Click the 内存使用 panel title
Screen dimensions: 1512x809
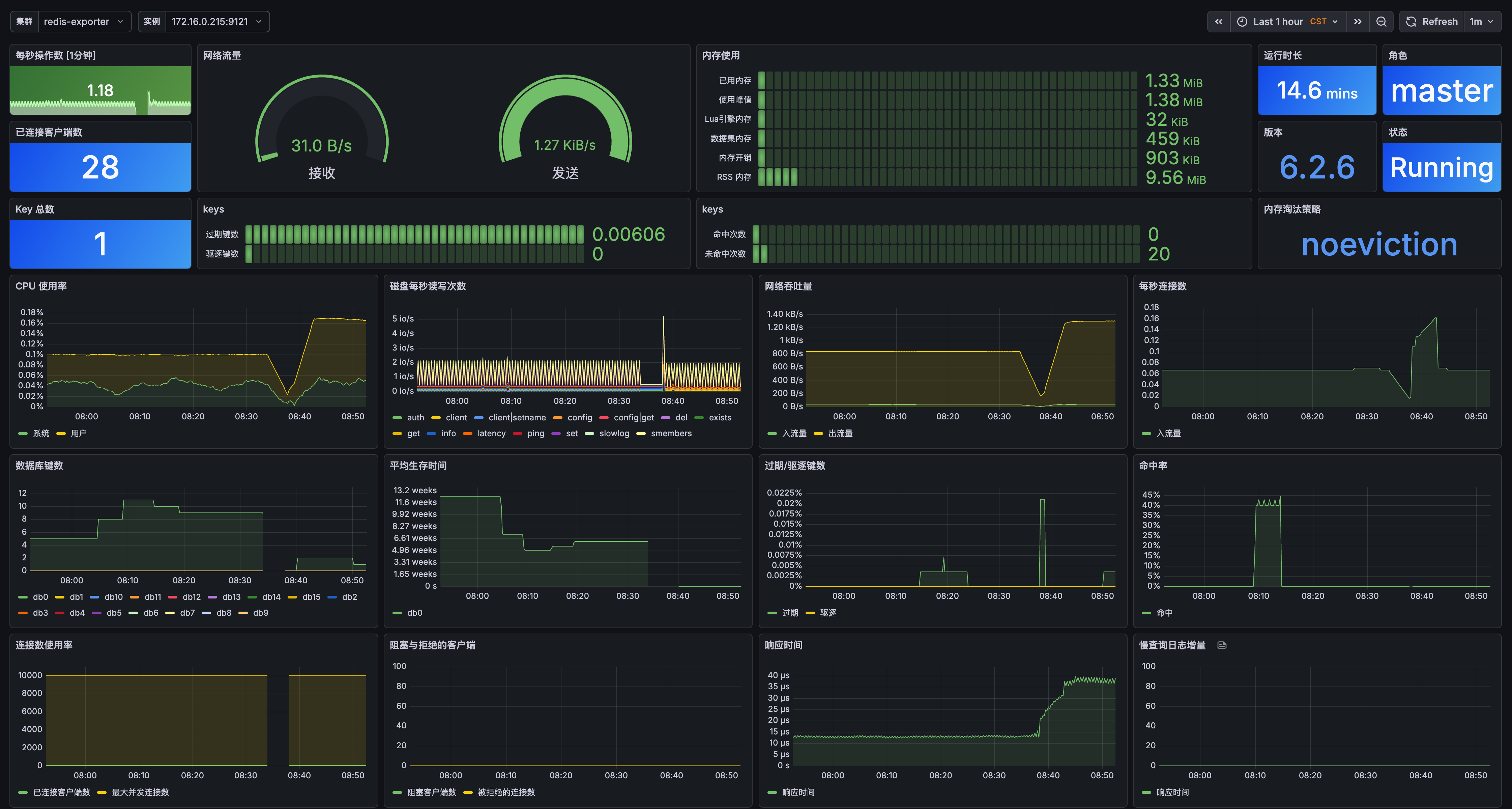pyautogui.click(x=721, y=55)
